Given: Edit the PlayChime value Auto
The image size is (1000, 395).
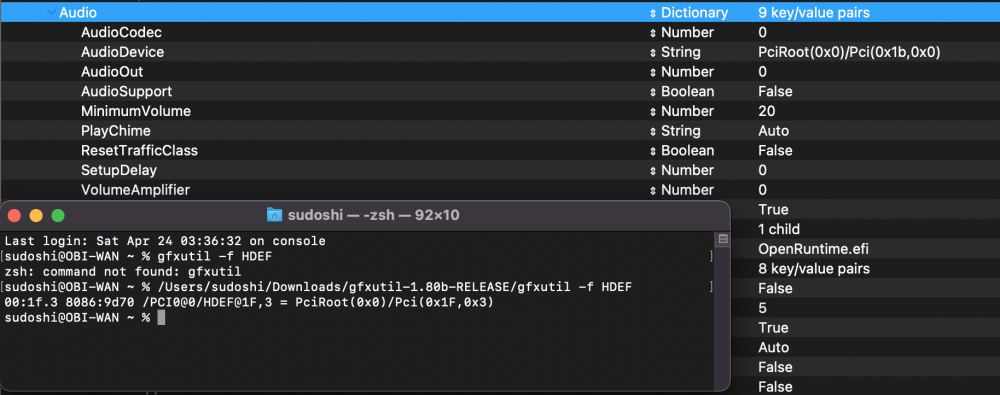Looking at the screenshot, I should (x=773, y=131).
